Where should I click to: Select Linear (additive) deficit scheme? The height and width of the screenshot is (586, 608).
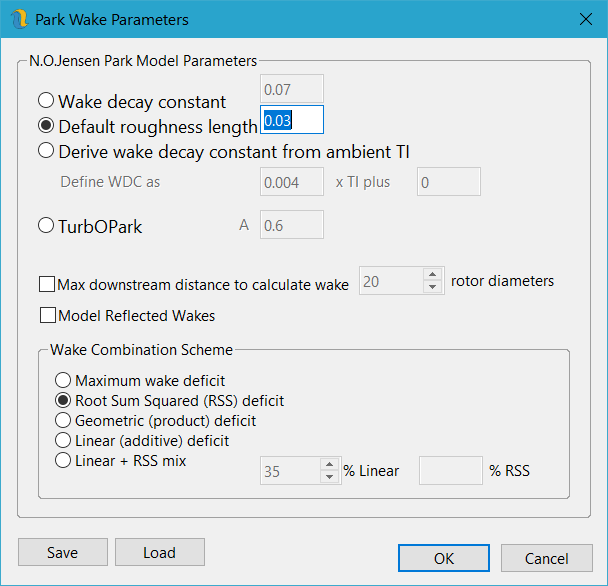point(63,440)
